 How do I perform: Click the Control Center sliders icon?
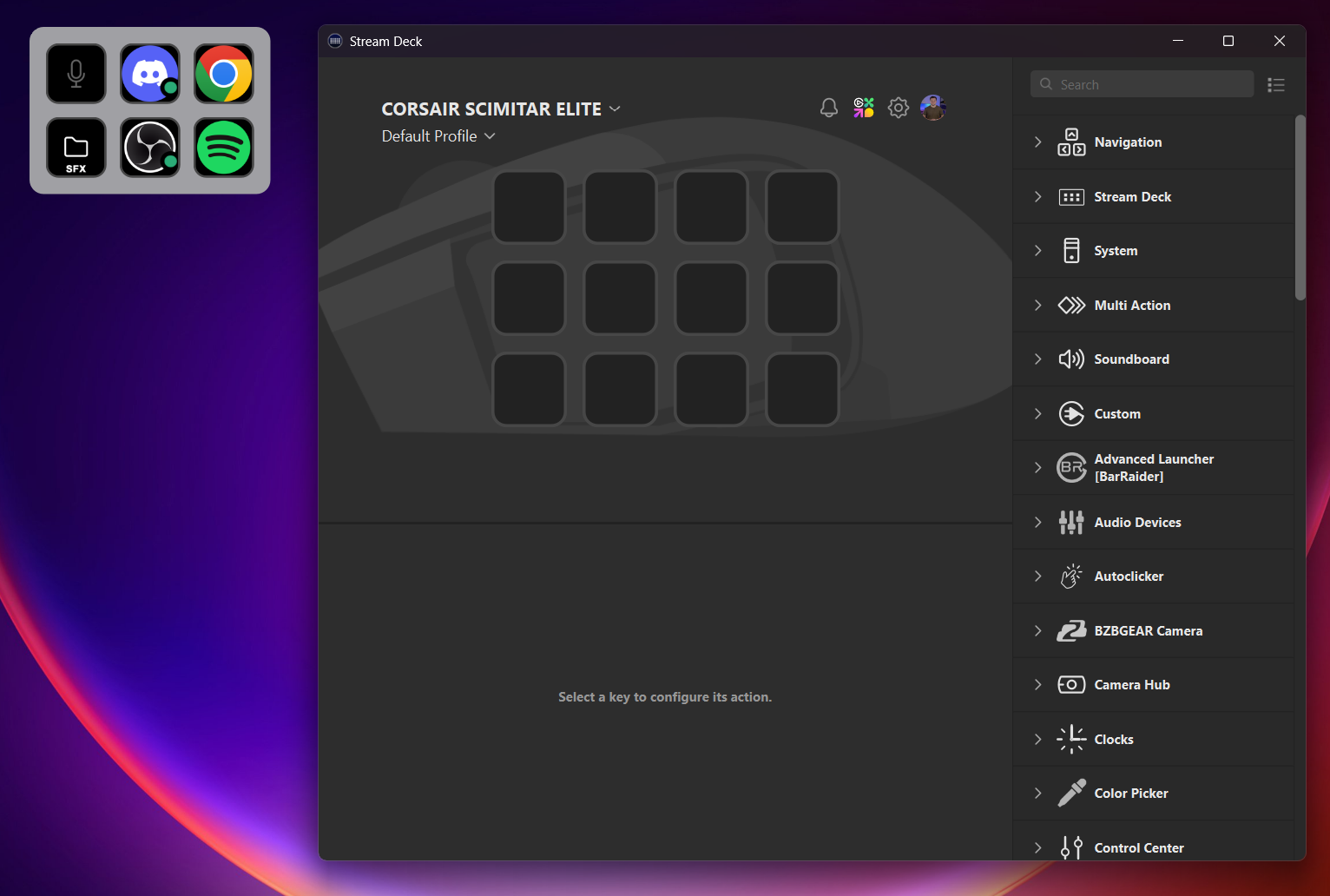pos(1071,848)
